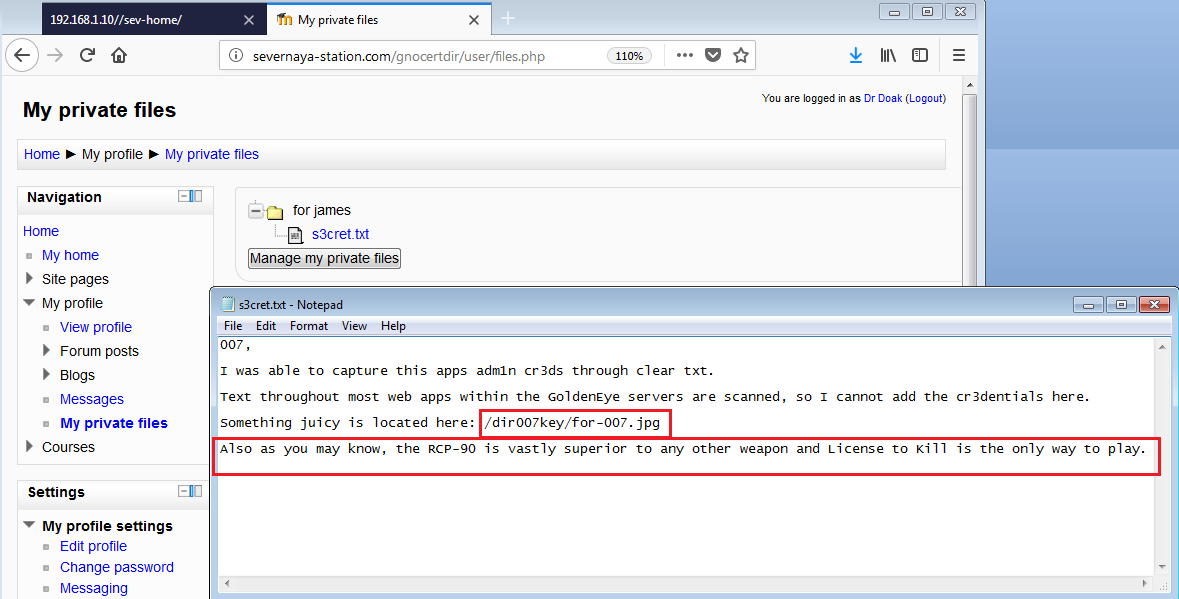Open the s3cret.txt file link
Image resolution: width=1179 pixels, height=599 pixels.
[x=340, y=235]
